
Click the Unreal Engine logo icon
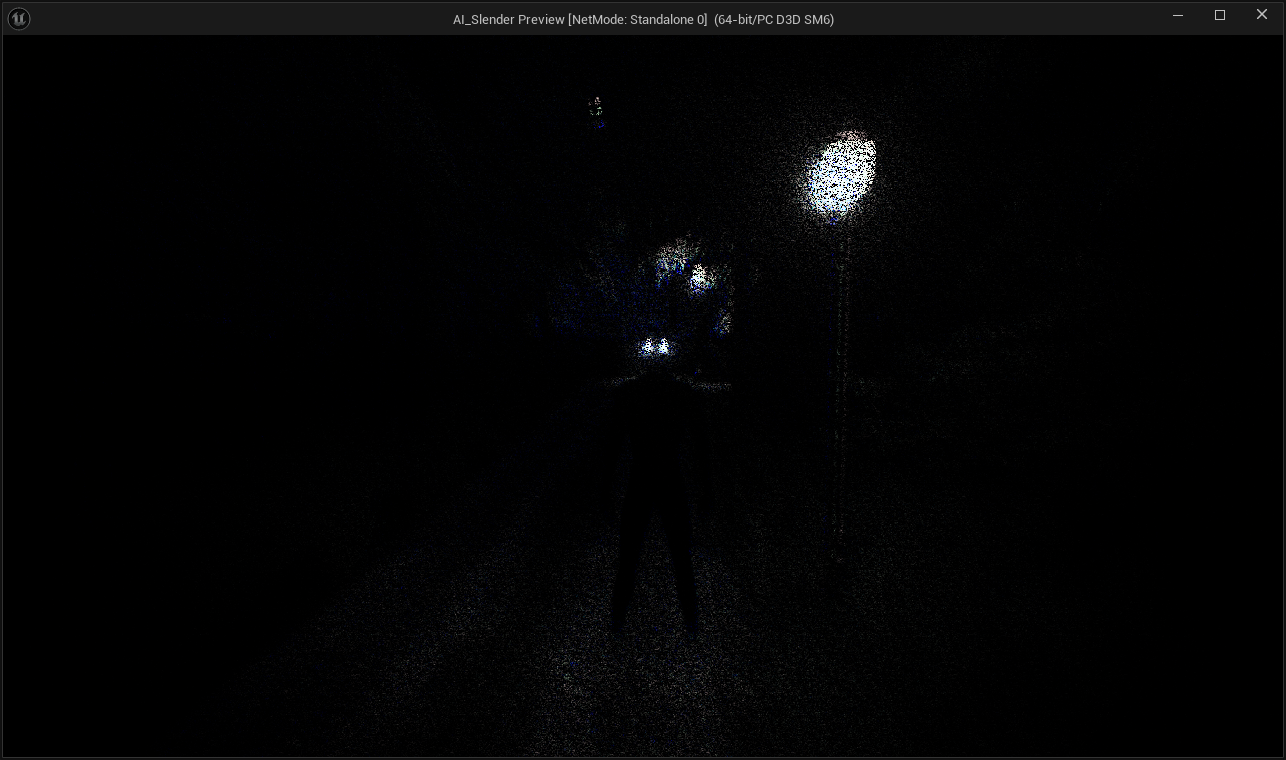(x=19, y=19)
